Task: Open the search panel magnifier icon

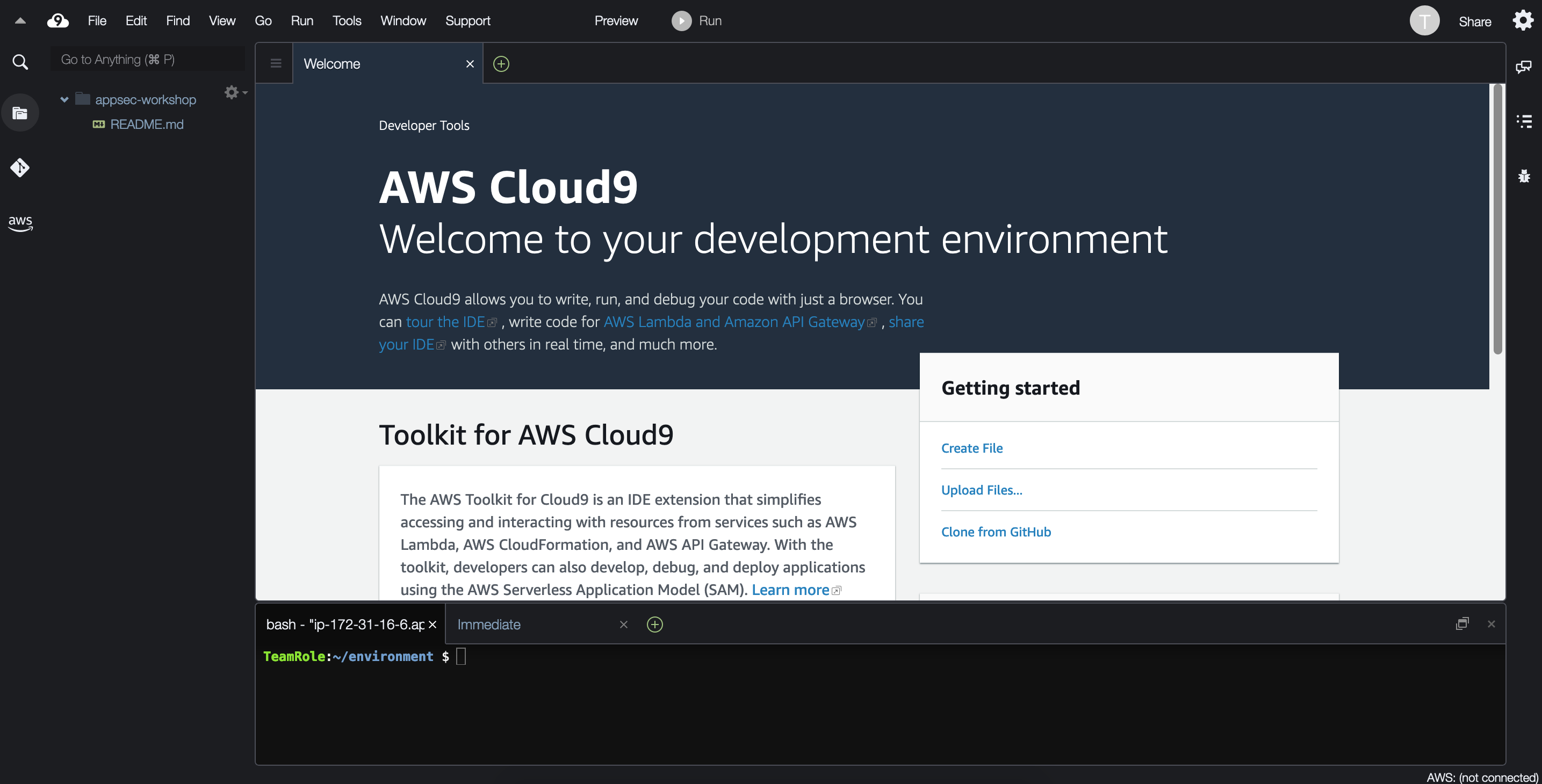Action: click(20, 62)
